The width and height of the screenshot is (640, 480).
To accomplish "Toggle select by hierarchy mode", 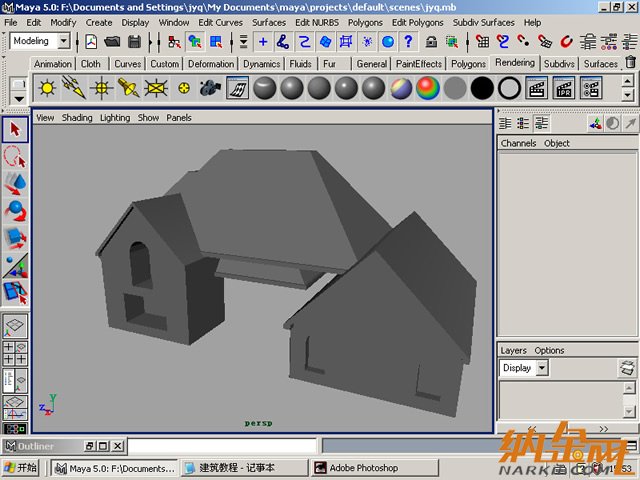I will pos(174,42).
